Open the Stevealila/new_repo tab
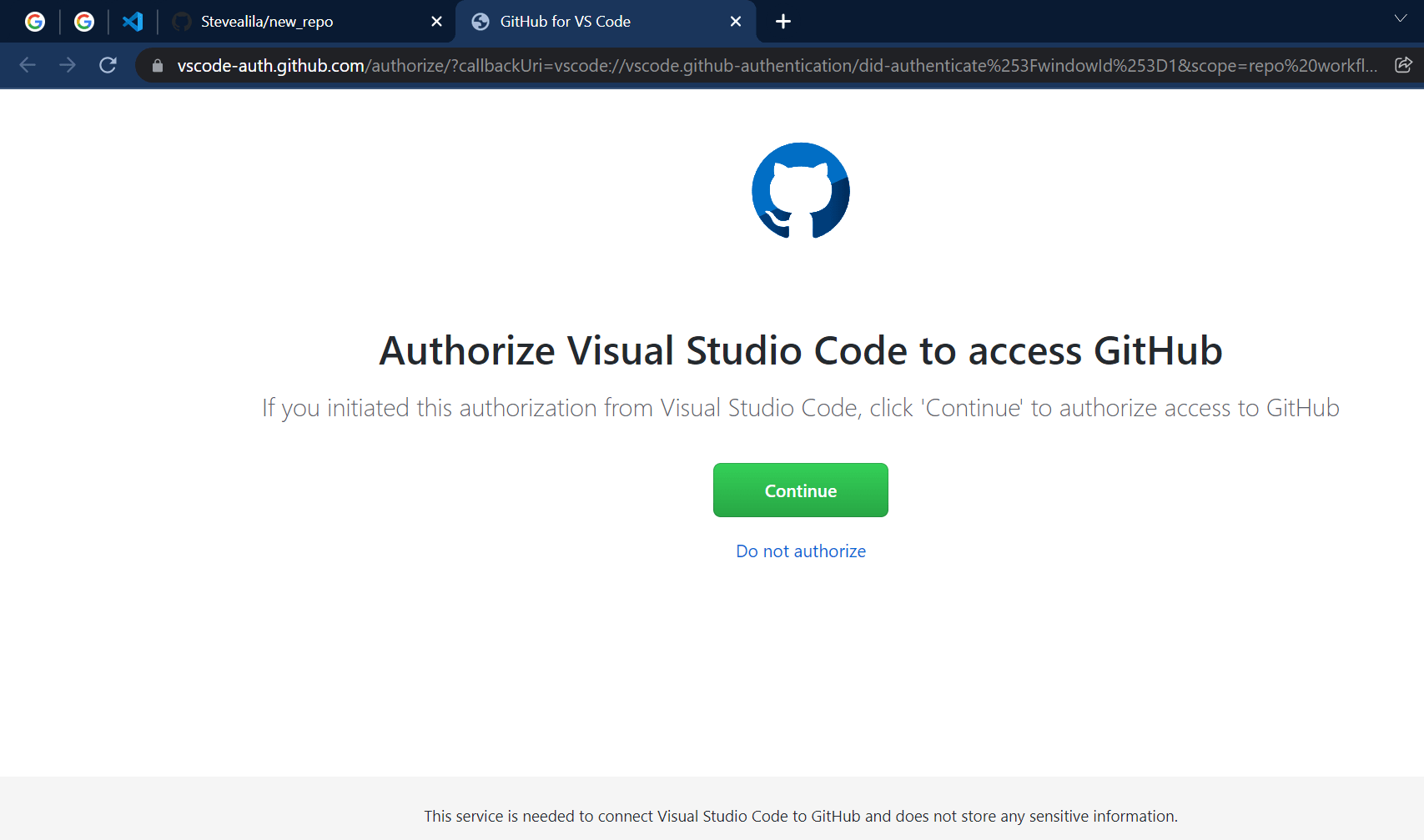Image resolution: width=1424 pixels, height=840 pixels. pyautogui.click(x=306, y=22)
